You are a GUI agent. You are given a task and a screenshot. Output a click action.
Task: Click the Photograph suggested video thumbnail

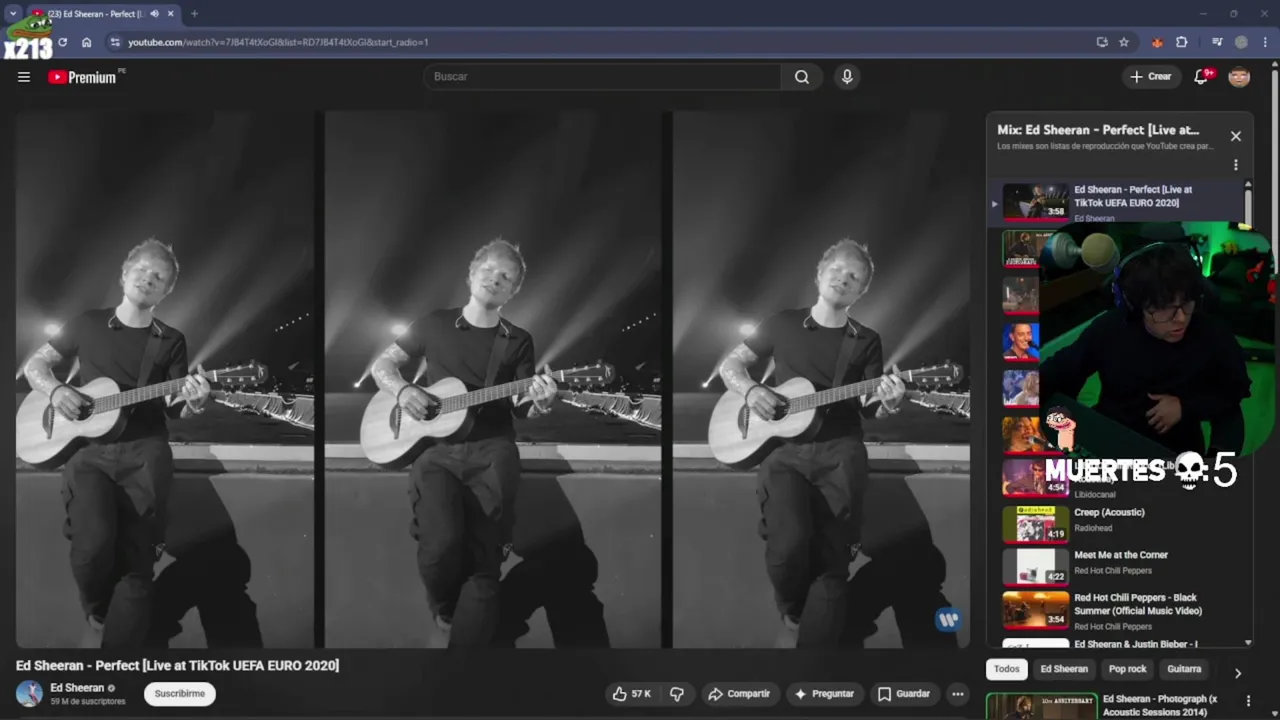click(1041, 707)
